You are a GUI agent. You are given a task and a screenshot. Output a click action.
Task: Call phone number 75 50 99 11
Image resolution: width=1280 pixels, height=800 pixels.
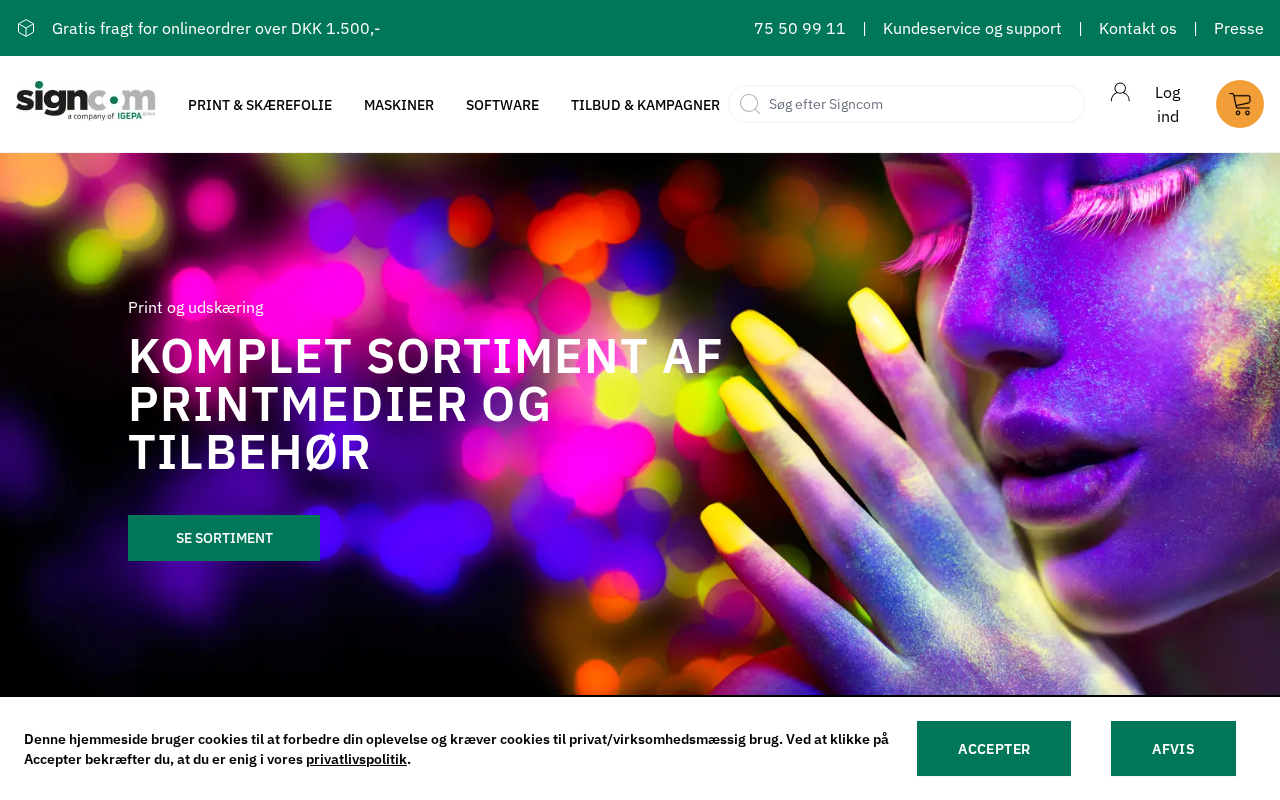800,28
